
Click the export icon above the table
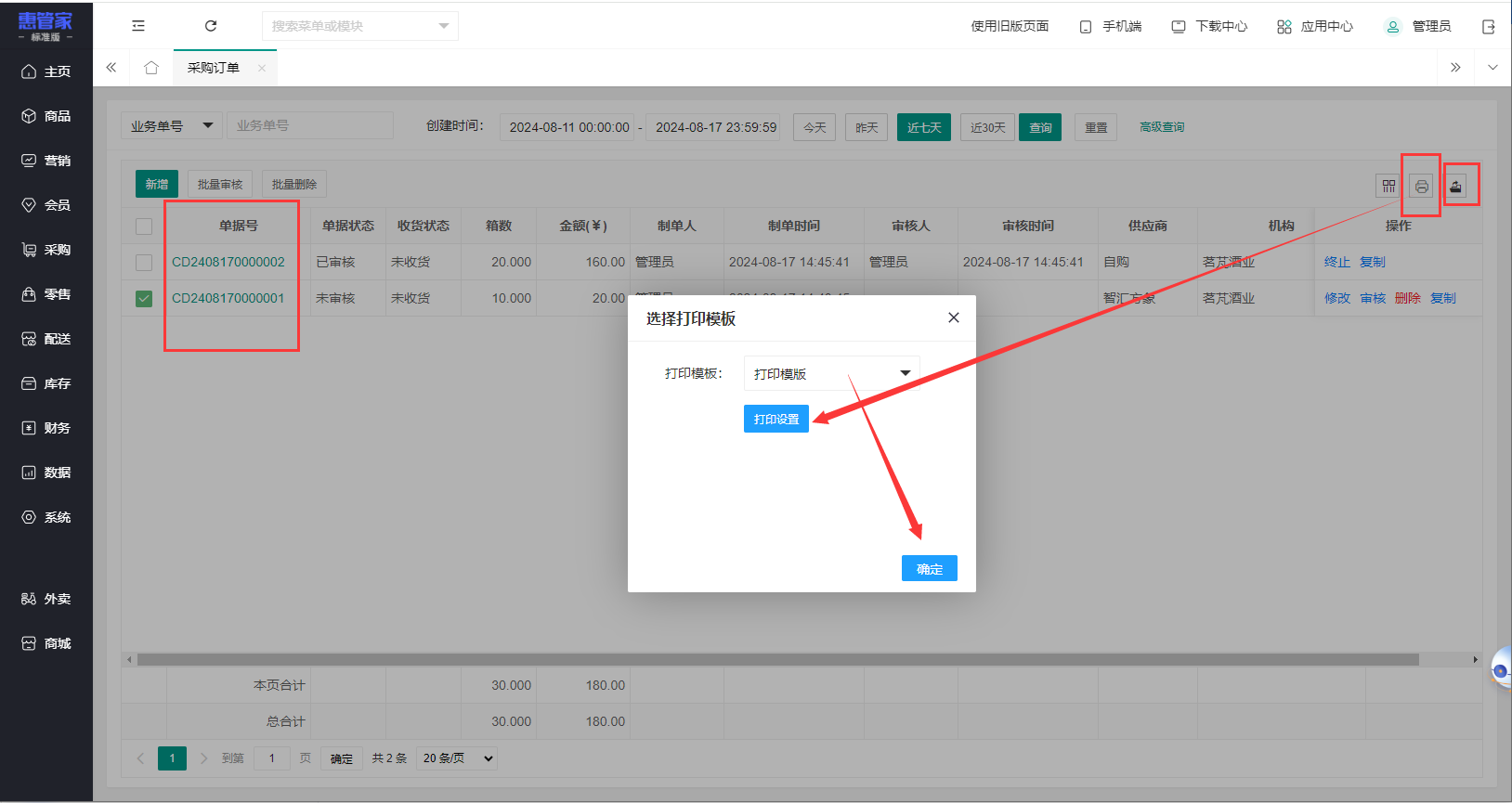[1455, 186]
